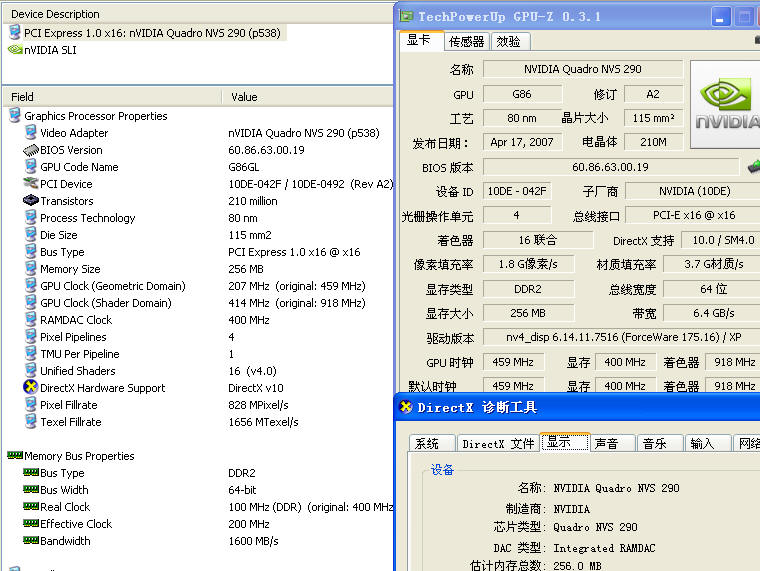This screenshot has height=571, width=760.
Task: Open the 传感器 tab in GPU-Z
Action: (466, 41)
